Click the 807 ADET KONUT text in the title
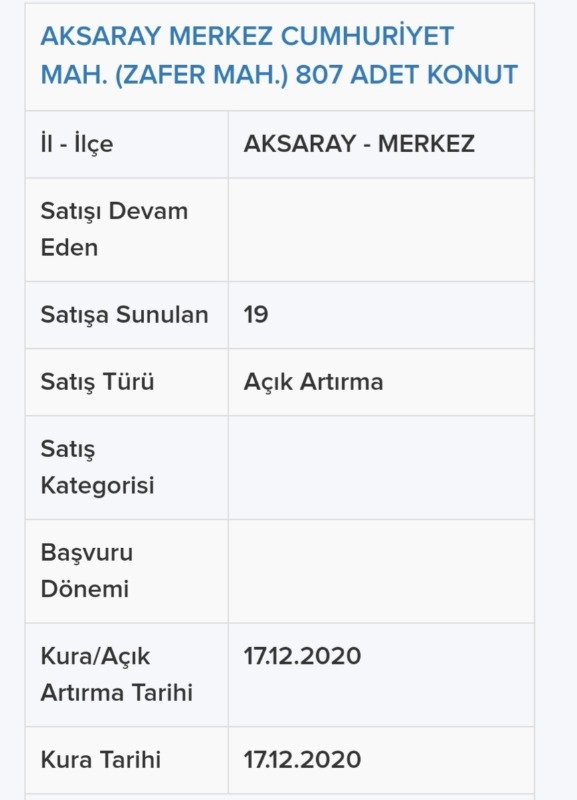 pos(407,74)
